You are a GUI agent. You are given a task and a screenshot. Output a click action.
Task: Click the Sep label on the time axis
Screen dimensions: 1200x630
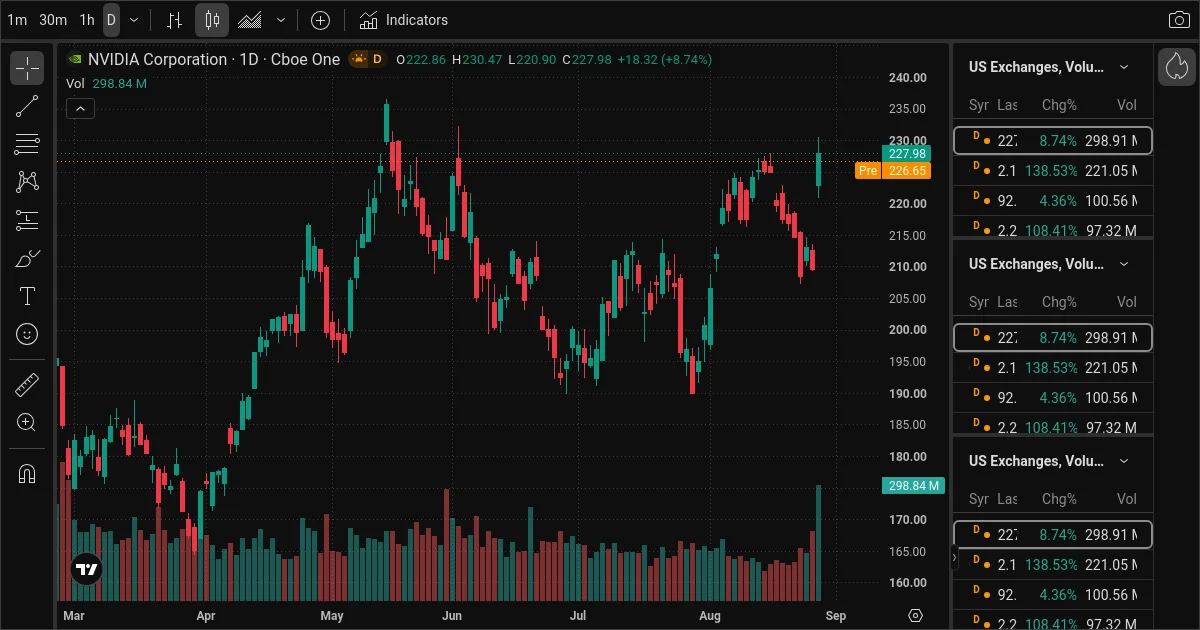pos(836,616)
